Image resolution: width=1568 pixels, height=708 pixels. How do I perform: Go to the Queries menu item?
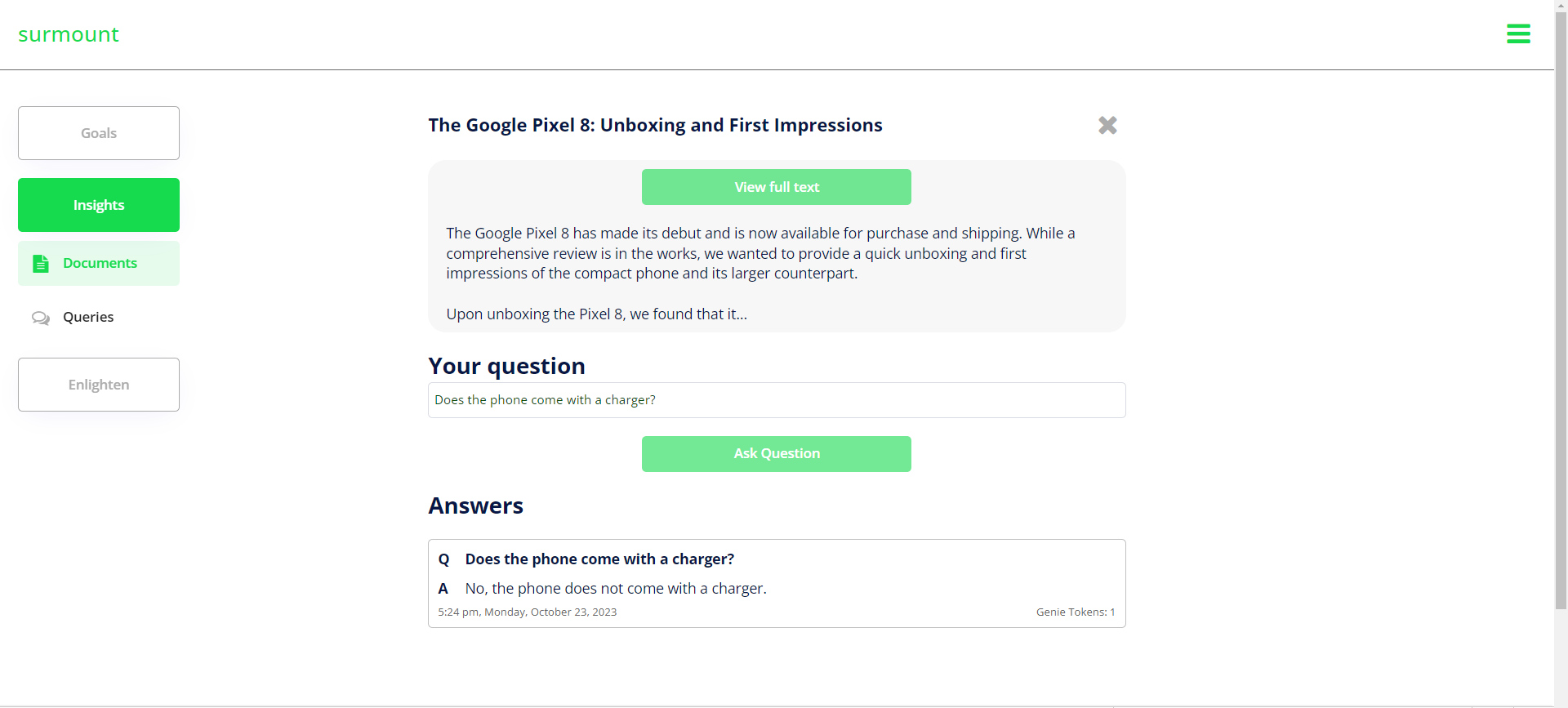coord(88,317)
